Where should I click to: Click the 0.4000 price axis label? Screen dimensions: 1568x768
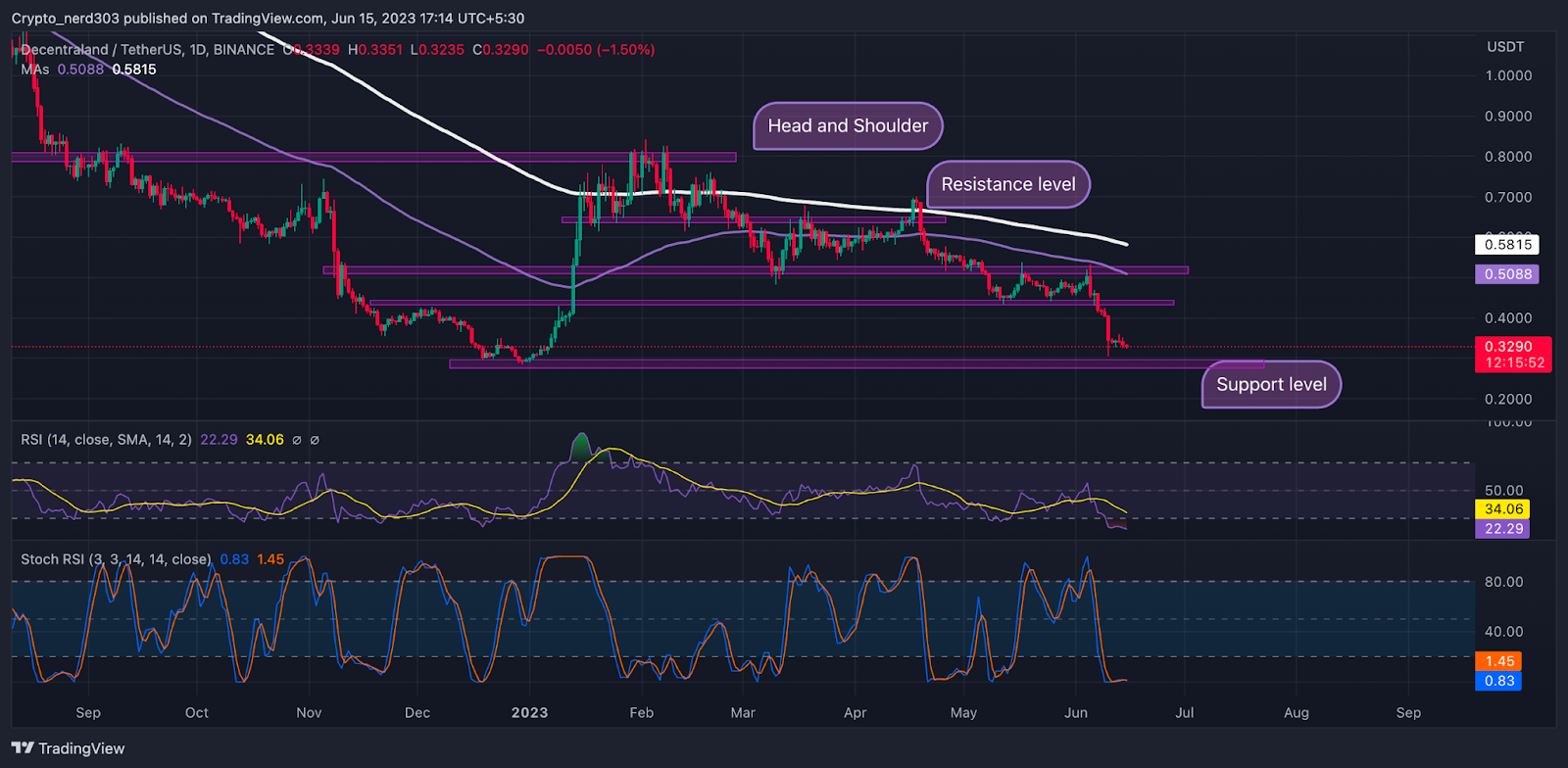click(1508, 318)
